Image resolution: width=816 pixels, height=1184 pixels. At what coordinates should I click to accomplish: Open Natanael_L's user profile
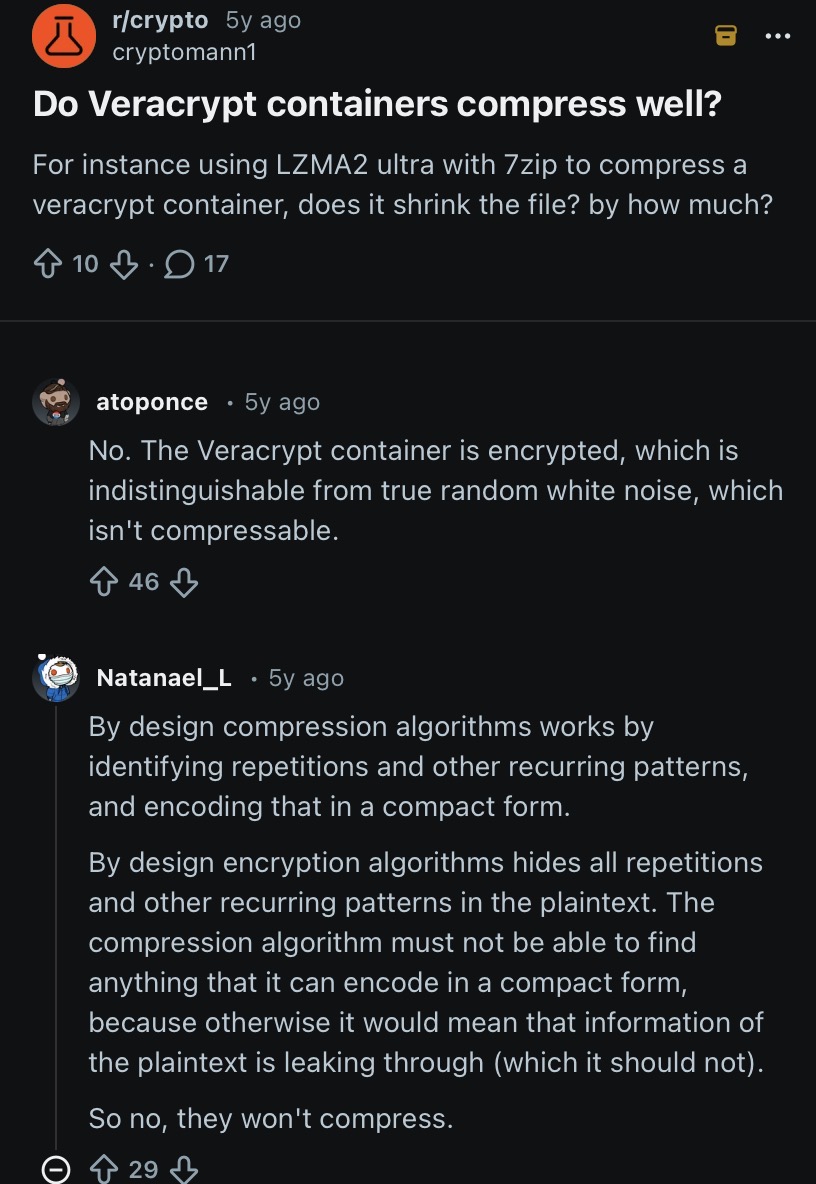164,678
